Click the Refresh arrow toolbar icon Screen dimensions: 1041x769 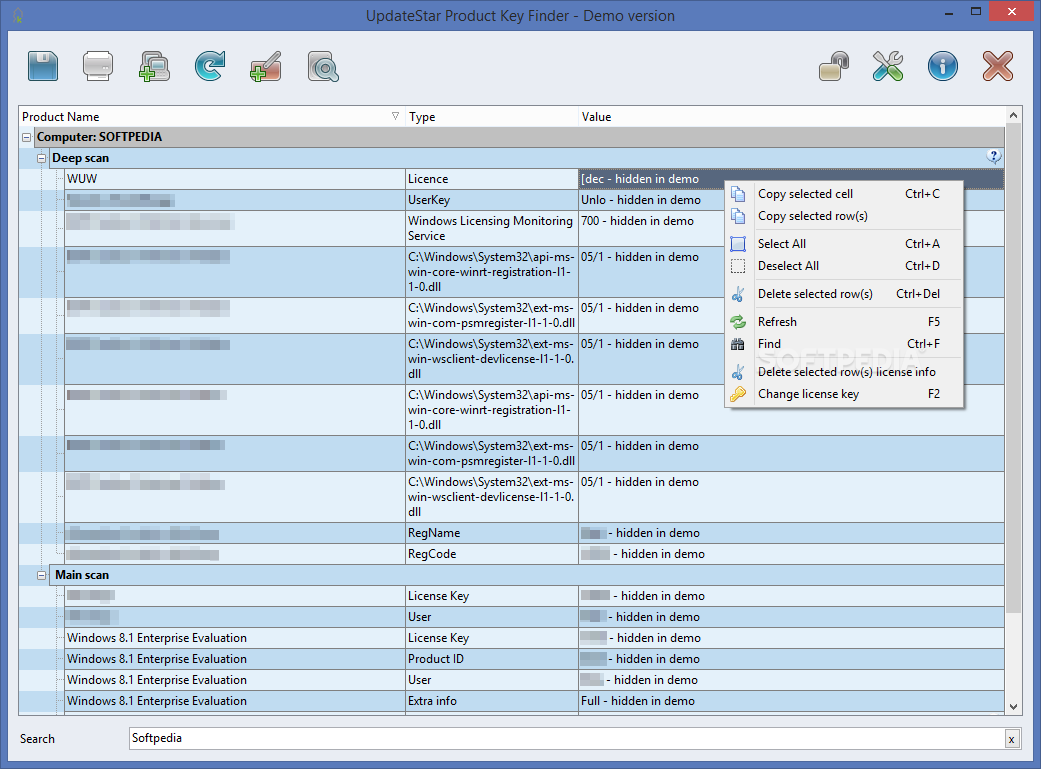210,66
